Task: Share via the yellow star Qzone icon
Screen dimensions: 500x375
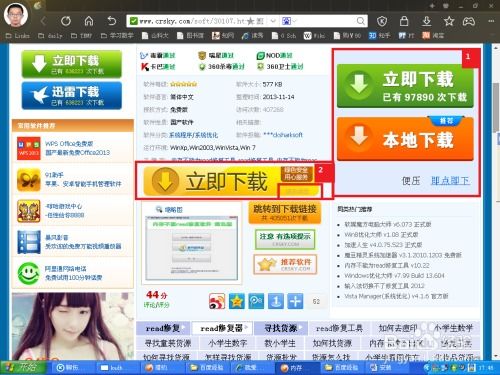Action: coord(237,301)
